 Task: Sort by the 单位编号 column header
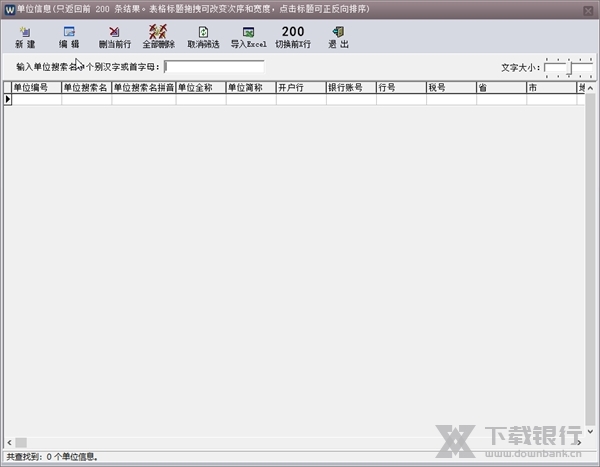(x=36, y=88)
